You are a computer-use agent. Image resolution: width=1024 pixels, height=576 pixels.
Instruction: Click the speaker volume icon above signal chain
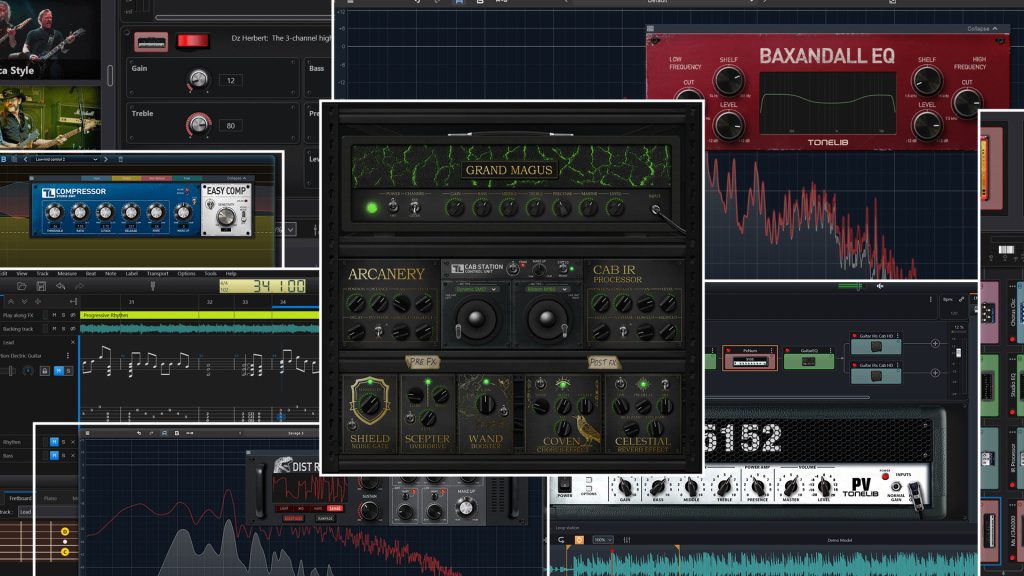879,286
